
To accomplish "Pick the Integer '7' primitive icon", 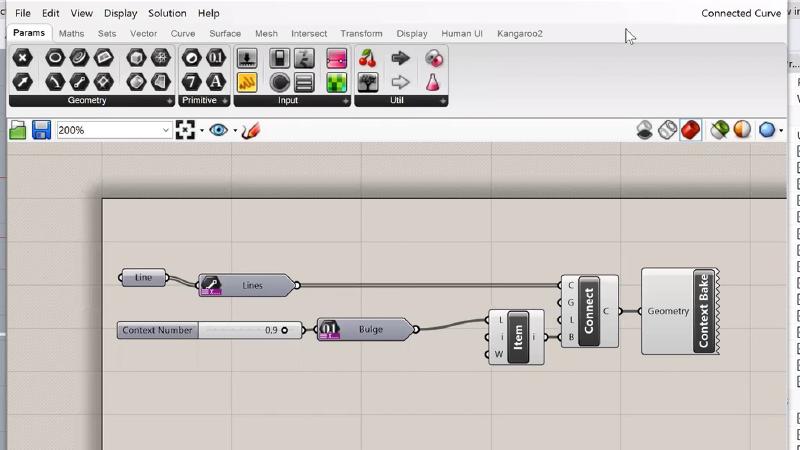I will click(x=191, y=81).
